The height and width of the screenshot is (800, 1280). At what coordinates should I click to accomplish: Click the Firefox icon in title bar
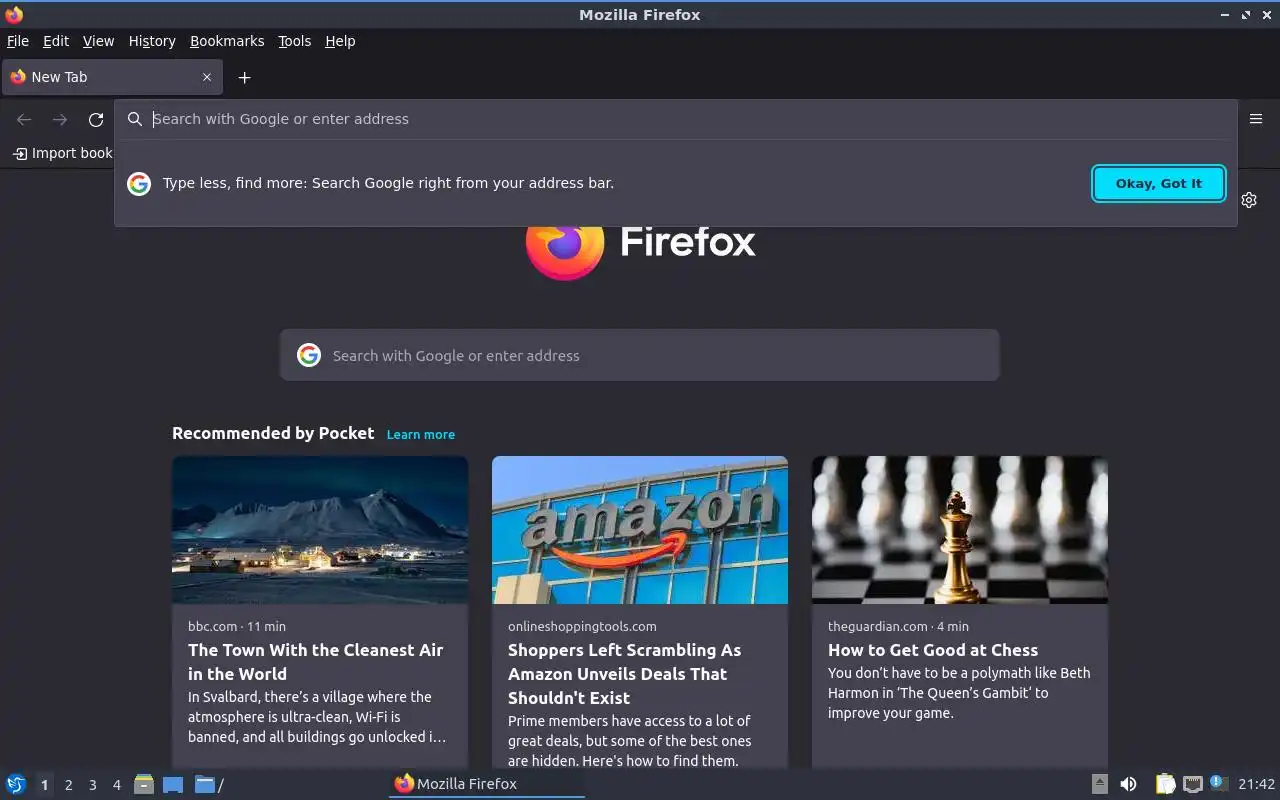[14, 15]
